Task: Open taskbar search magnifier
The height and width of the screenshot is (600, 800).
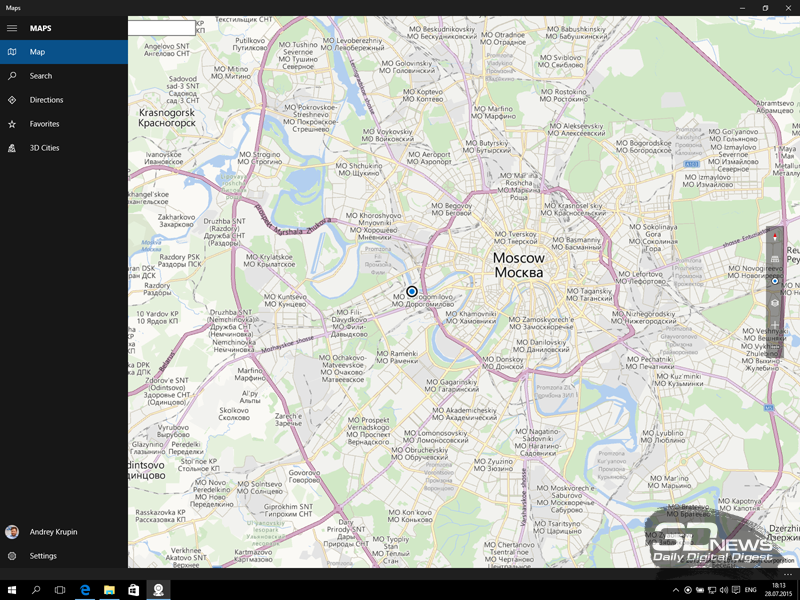Action: click(36, 590)
